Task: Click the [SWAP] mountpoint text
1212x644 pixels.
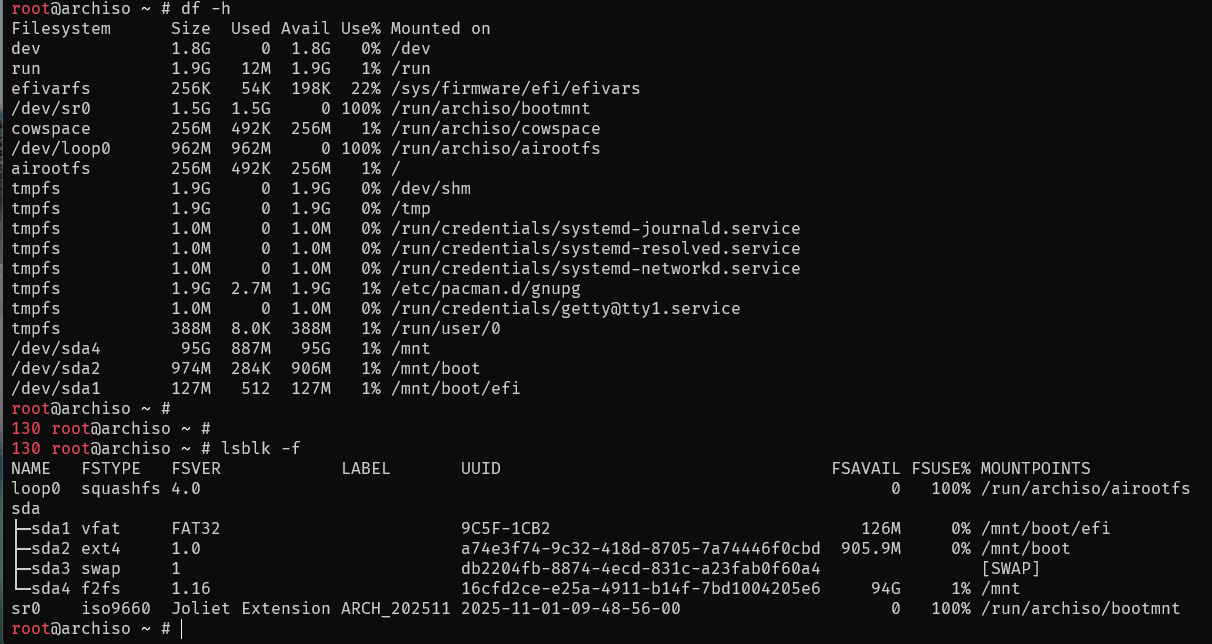Action: (x=1010, y=568)
